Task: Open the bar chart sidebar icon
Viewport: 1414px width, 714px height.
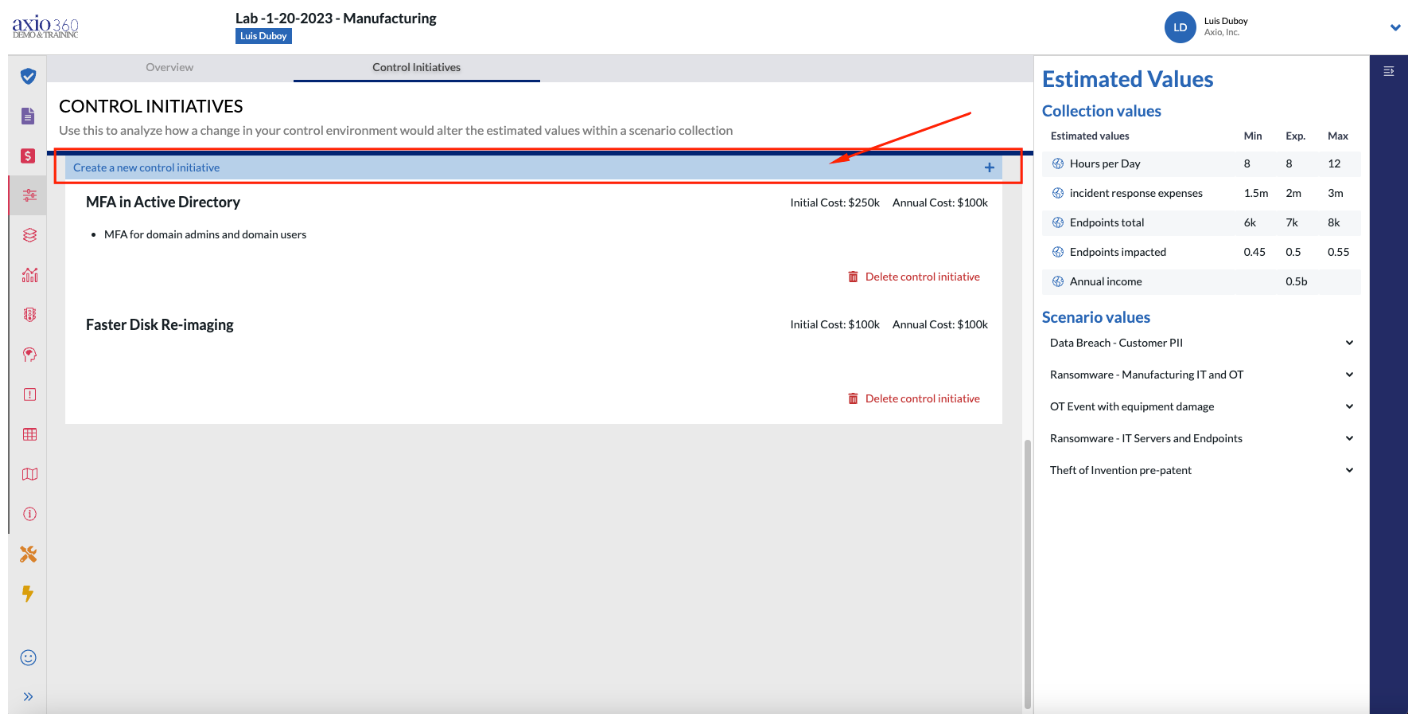Action: (29, 275)
